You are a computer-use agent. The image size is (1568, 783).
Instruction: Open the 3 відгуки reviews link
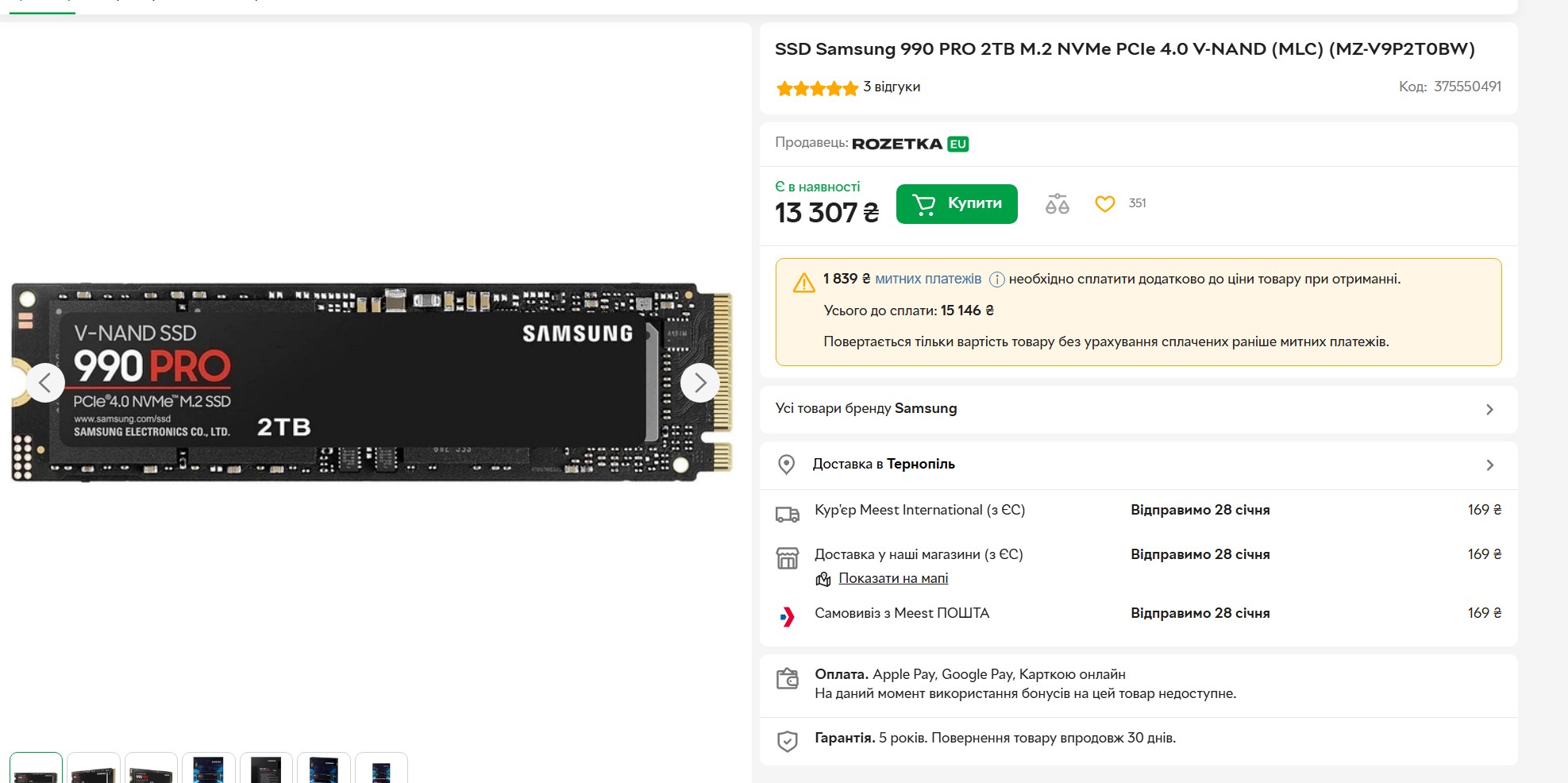[x=892, y=87]
